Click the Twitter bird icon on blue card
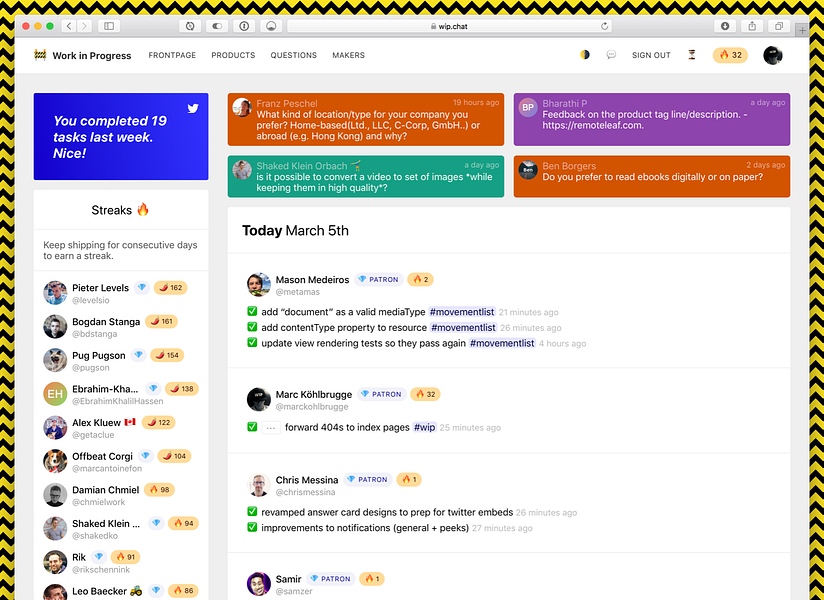The image size is (824, 600). (193, 109)
